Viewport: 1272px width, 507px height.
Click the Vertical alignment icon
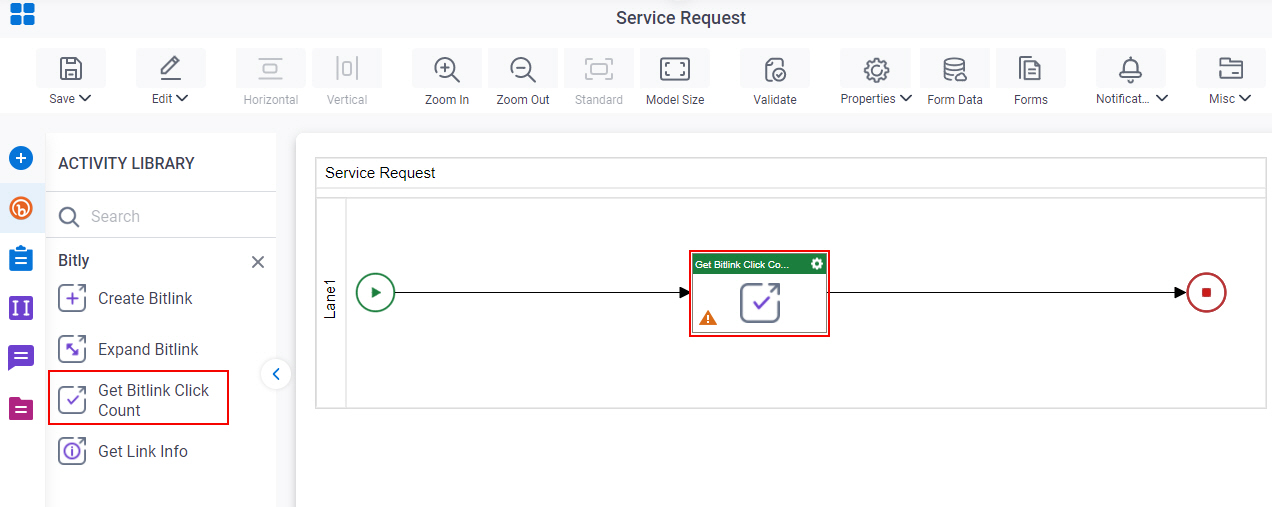[x=347, y=68]
